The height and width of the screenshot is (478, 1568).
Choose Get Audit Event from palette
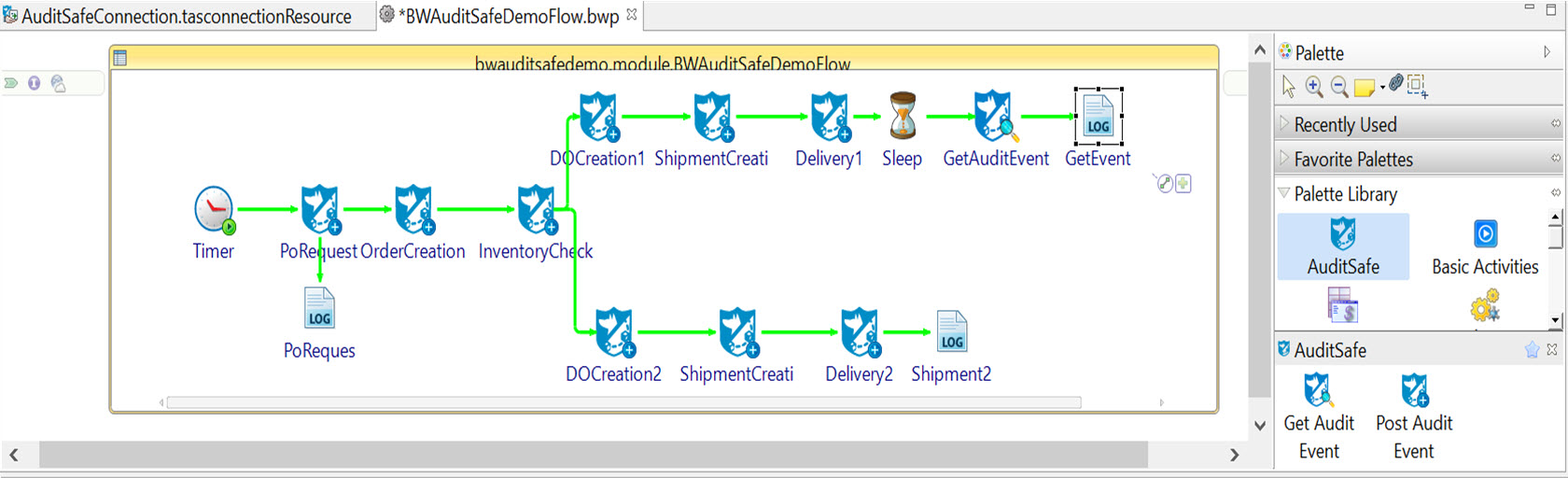pos(1318,416)
